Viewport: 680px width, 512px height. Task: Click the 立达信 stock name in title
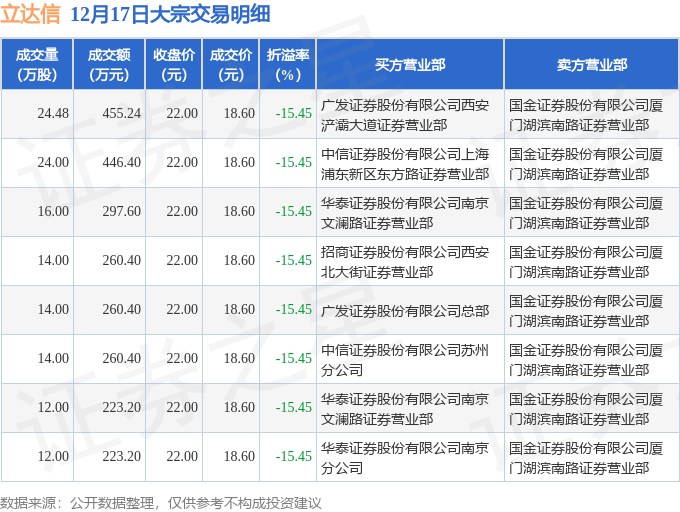coord(30,14)
